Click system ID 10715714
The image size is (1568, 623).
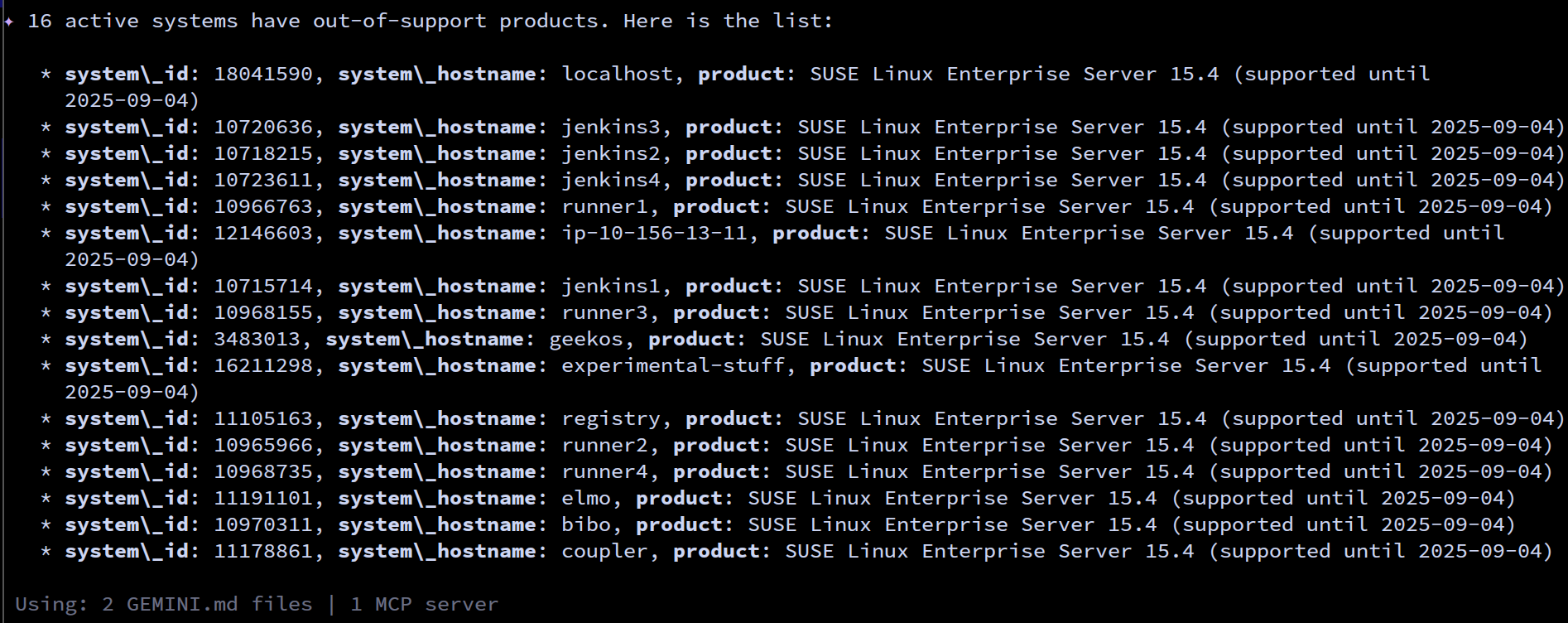(263, 286)
